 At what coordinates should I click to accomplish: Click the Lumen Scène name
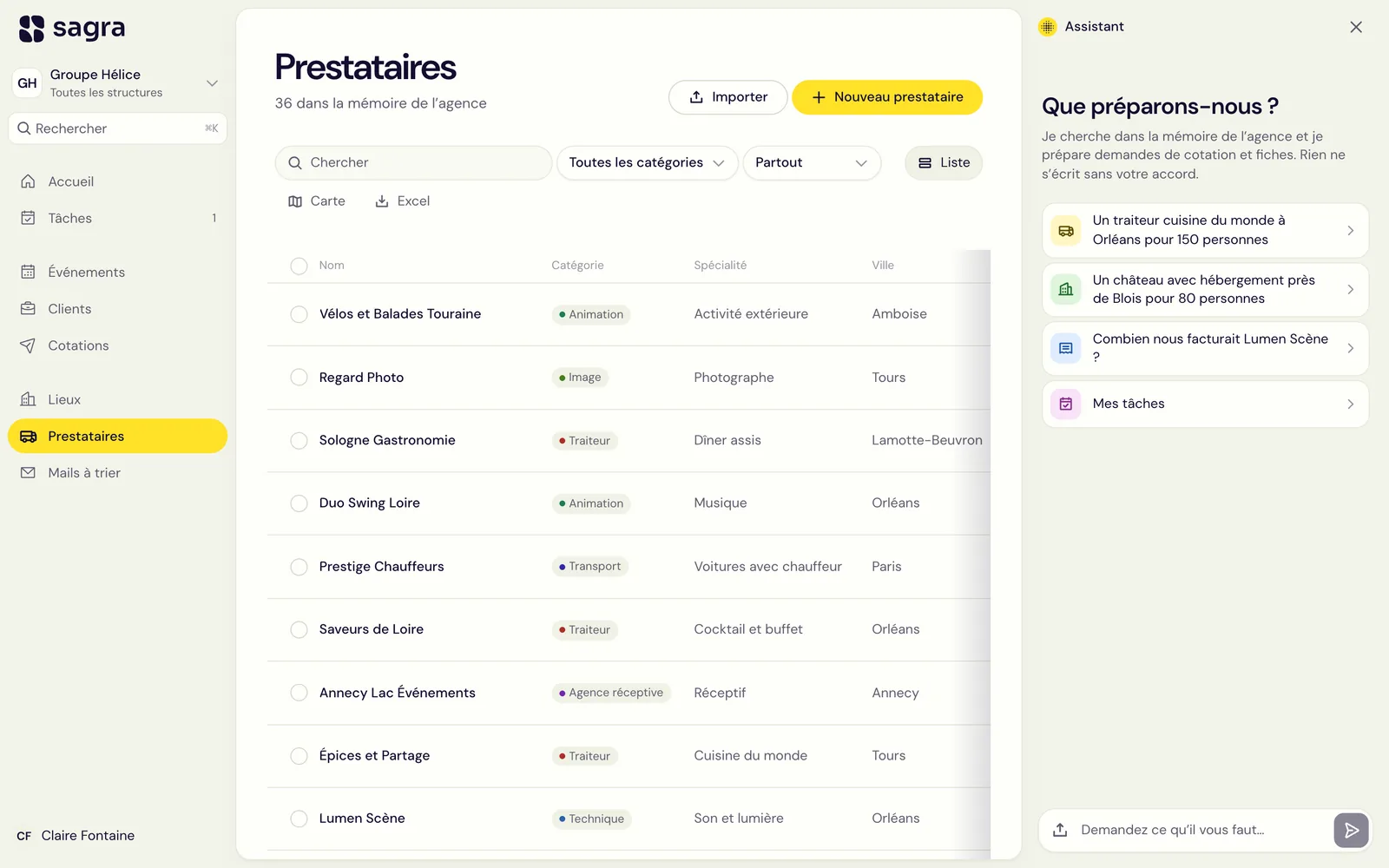click(362, 819)
